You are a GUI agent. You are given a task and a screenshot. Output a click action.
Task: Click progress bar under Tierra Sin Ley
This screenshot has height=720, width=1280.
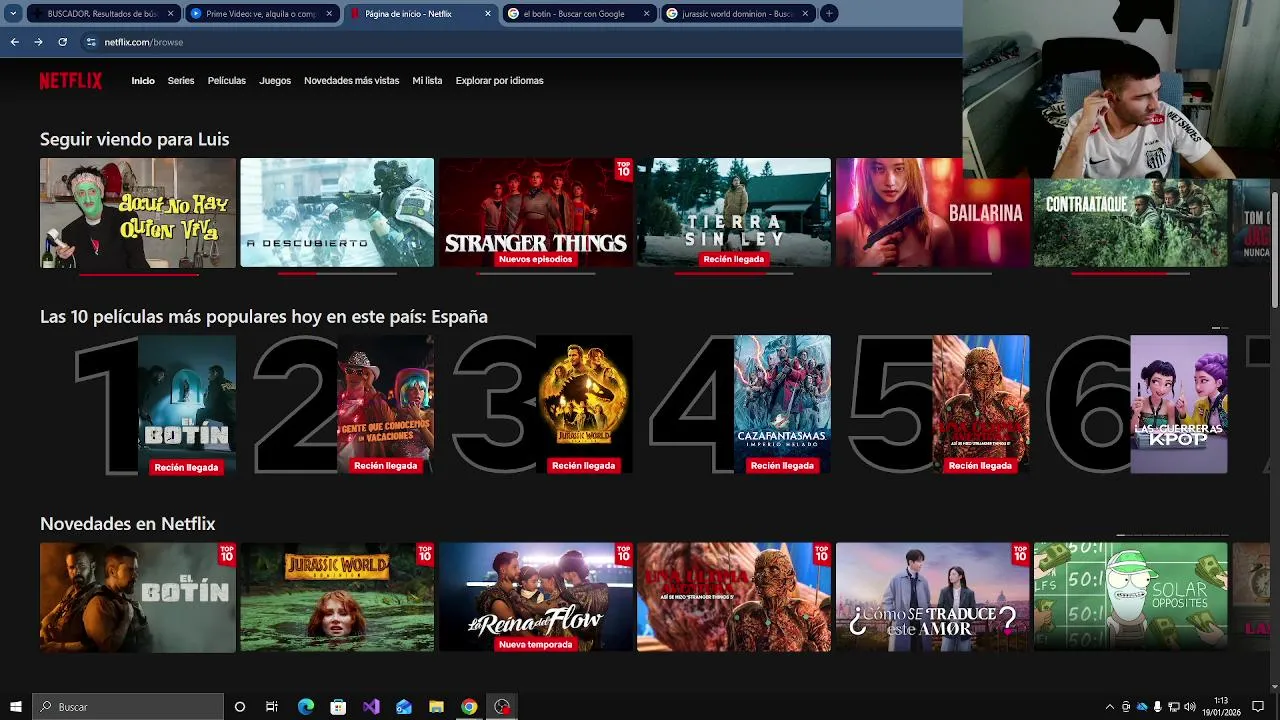click(734, 273)
